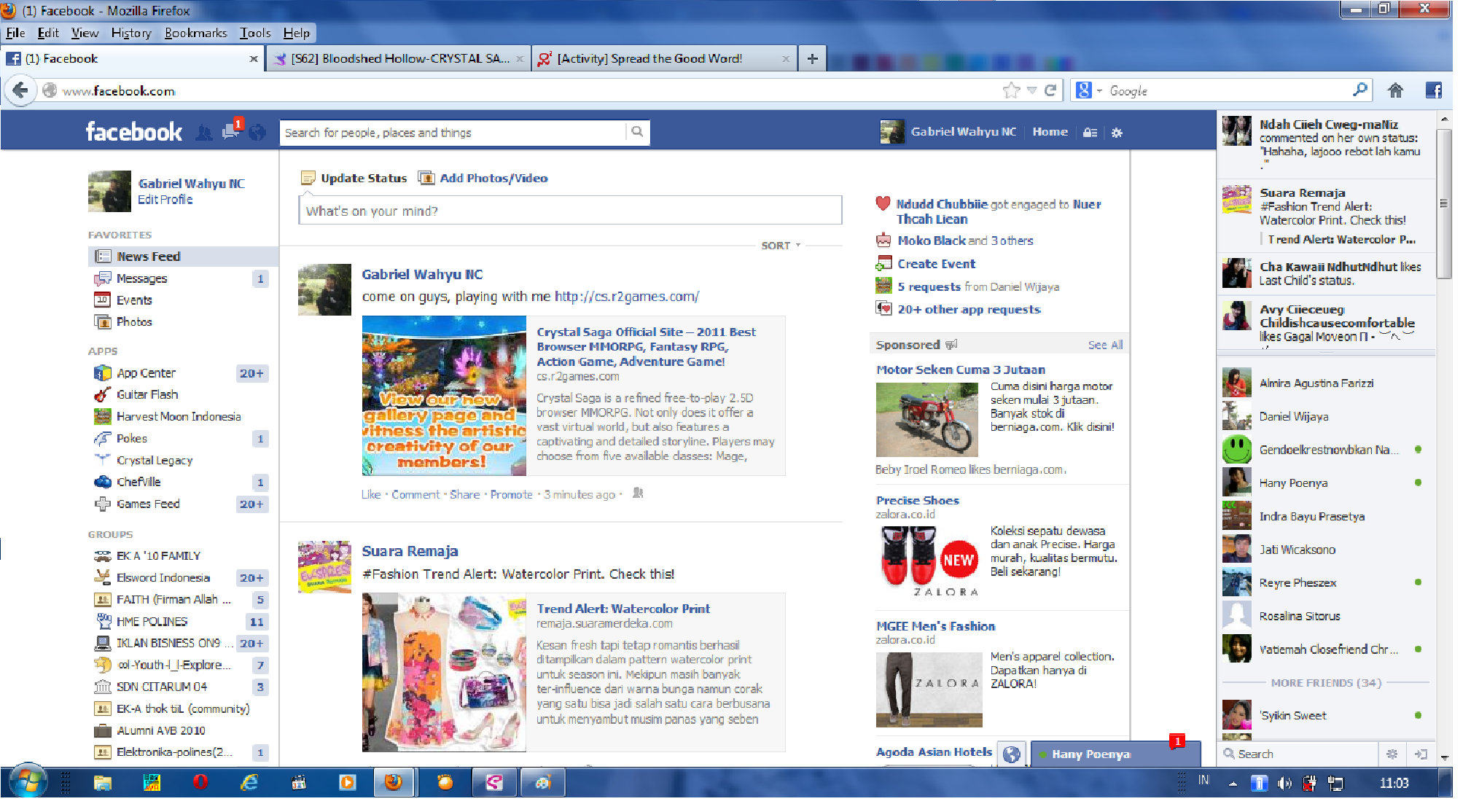Open the header settings gear icon
The height and width of the screenshot is (812, 1471).
(x=1117, y=133)
